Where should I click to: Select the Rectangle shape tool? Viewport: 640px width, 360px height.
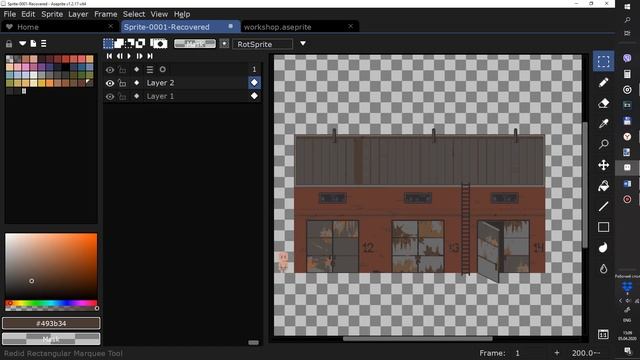tap(603, 227)
